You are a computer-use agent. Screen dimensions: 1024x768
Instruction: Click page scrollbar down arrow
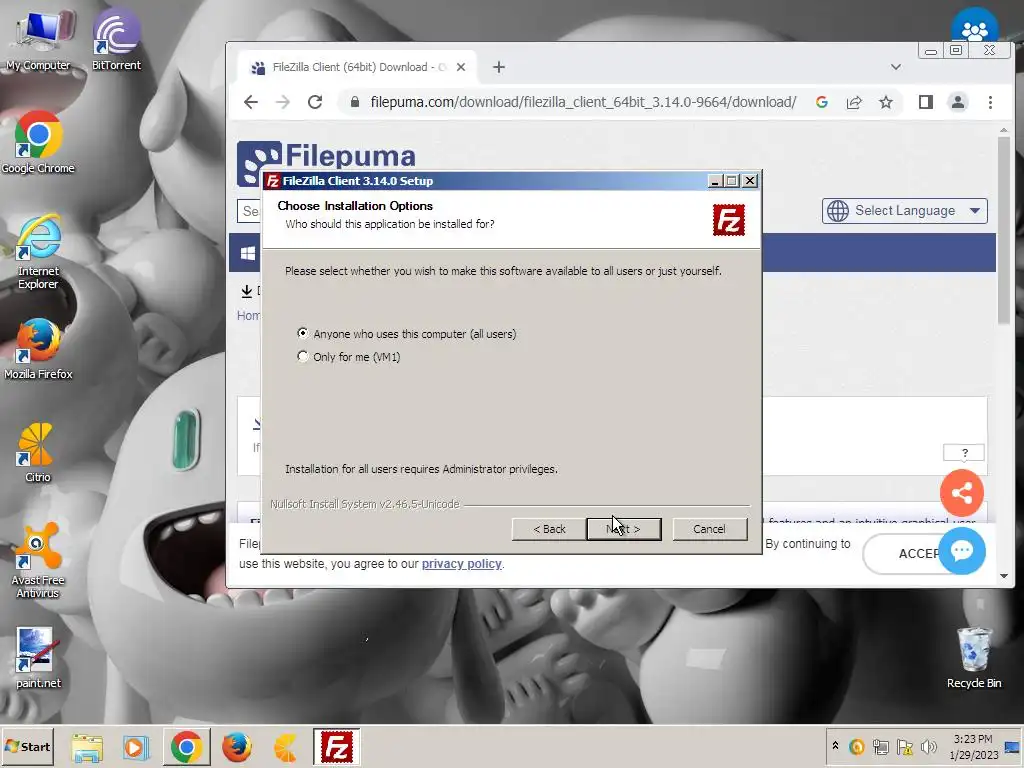tap(1004, 576)
